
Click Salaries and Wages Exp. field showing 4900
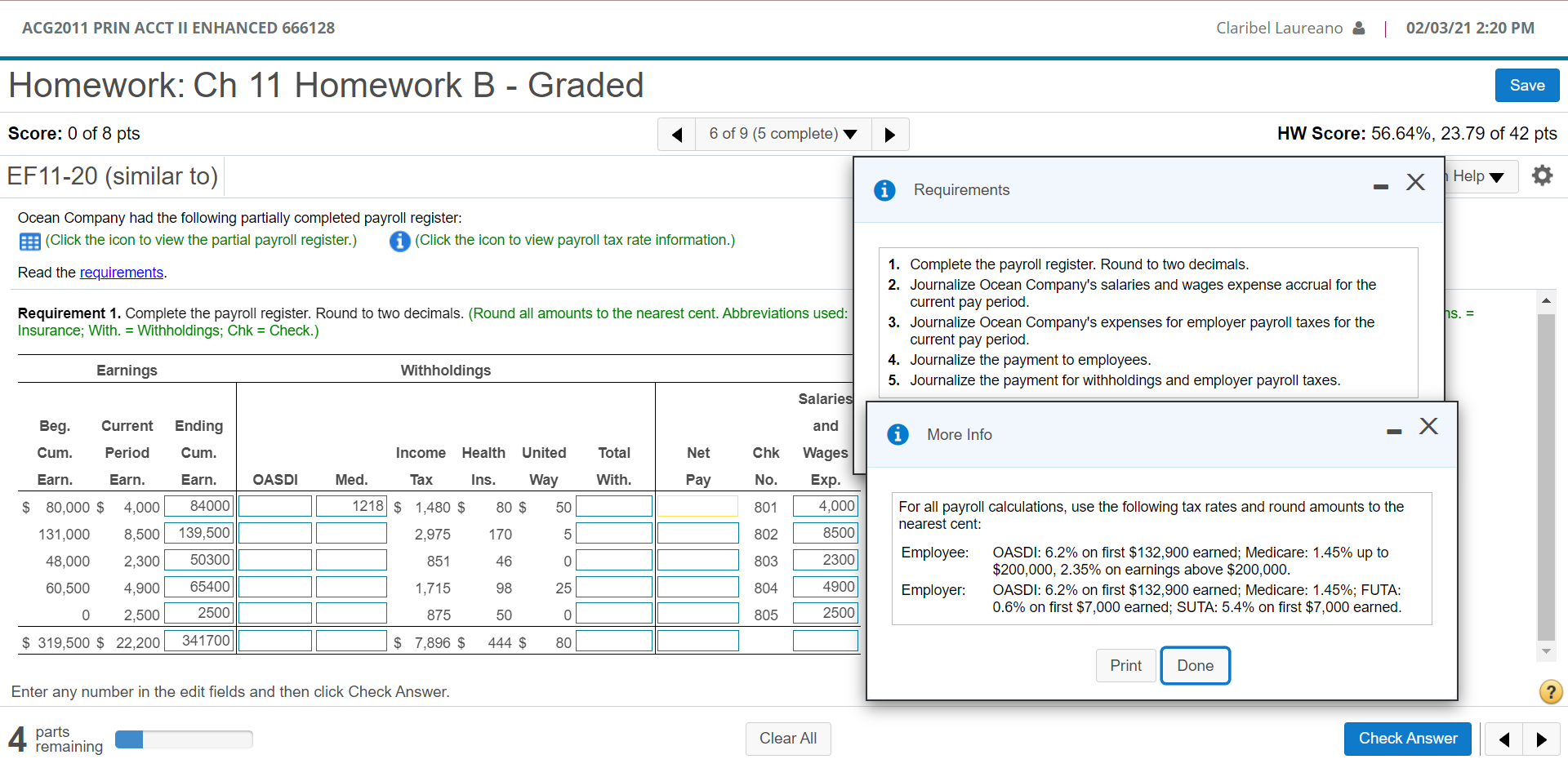pyautogui.click(x=826, y=588)
